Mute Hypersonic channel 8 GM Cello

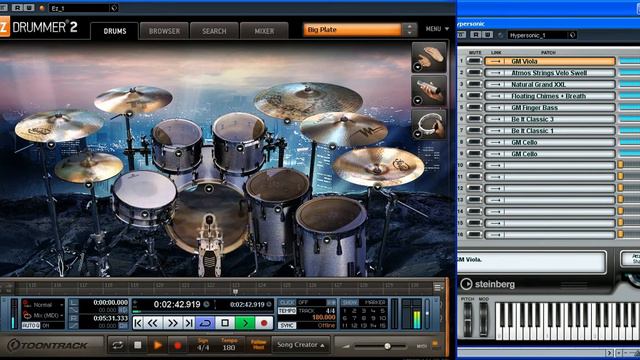(474, 142)
